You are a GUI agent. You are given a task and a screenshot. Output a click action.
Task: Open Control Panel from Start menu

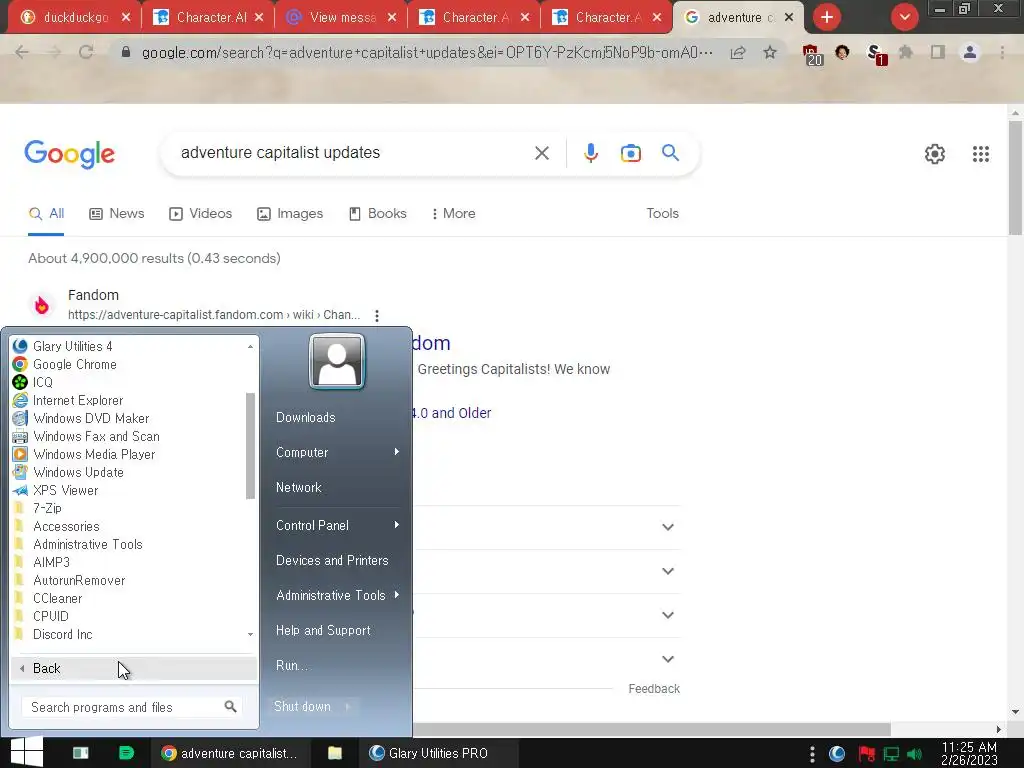pos(312,526)
